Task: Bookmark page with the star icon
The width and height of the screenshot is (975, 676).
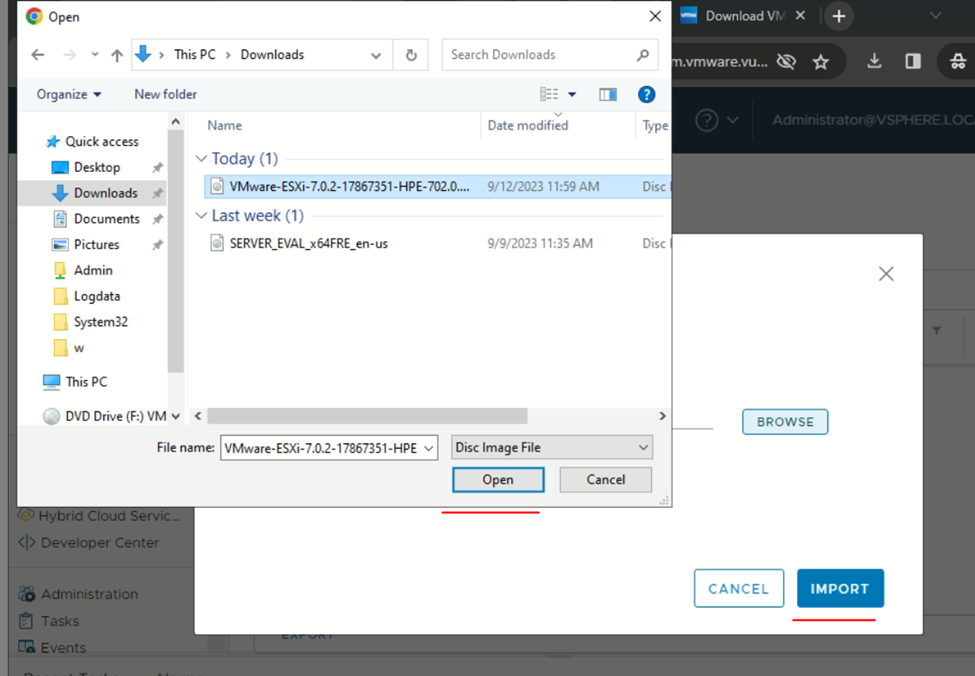Action: 821,61
